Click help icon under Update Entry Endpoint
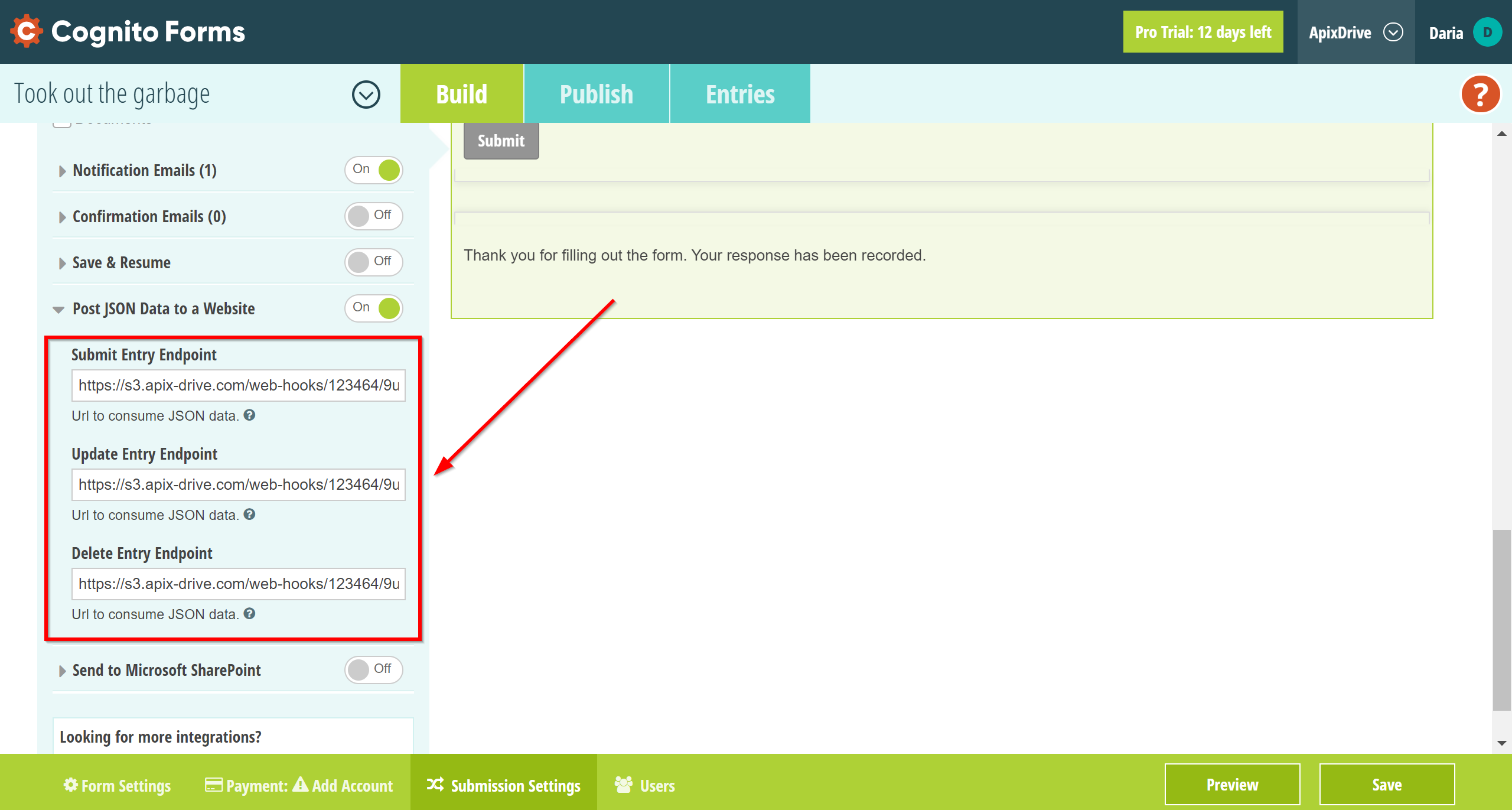The height and width of the screenshot is (810, 1512). [x=250, y=515]
